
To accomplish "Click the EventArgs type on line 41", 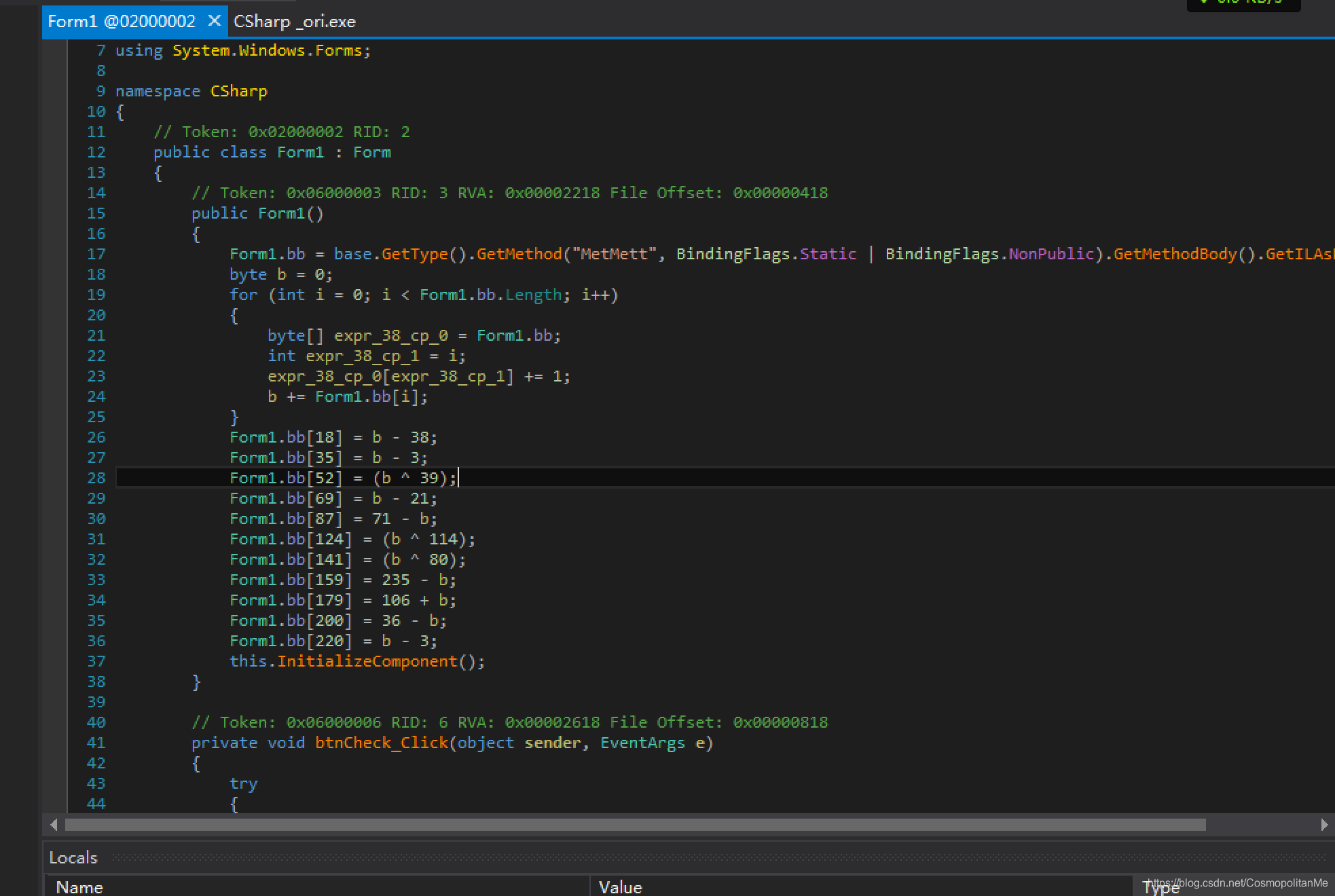I will [642, 743].
